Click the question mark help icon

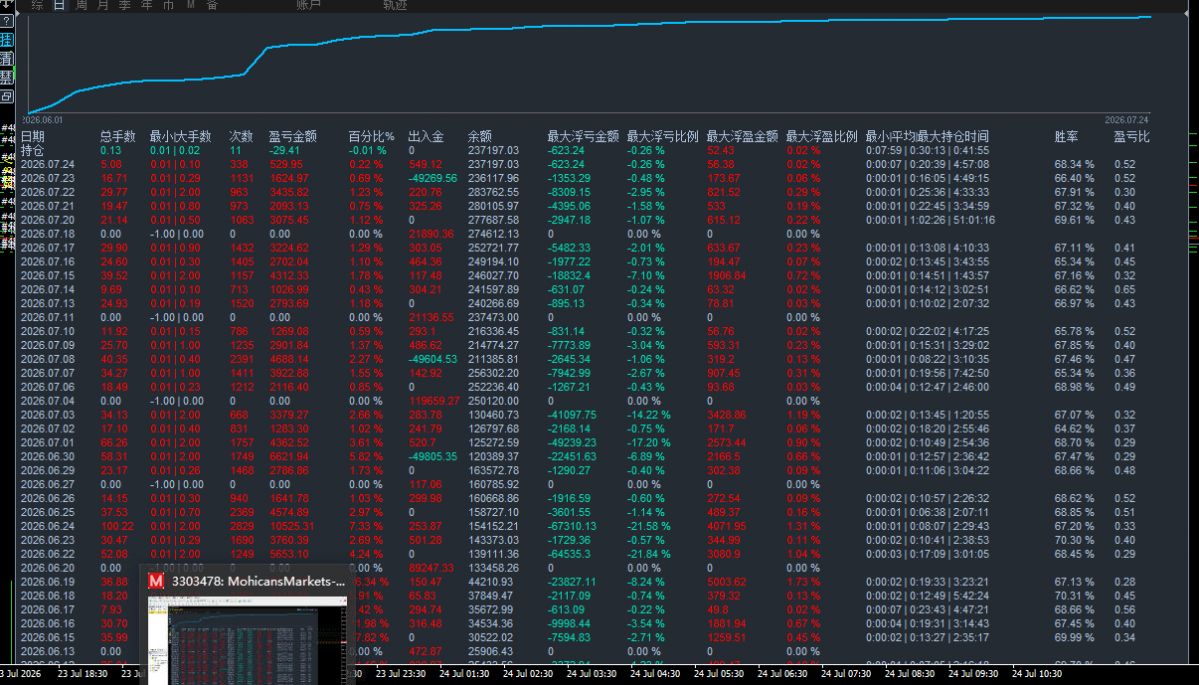(x=7, y=21)
